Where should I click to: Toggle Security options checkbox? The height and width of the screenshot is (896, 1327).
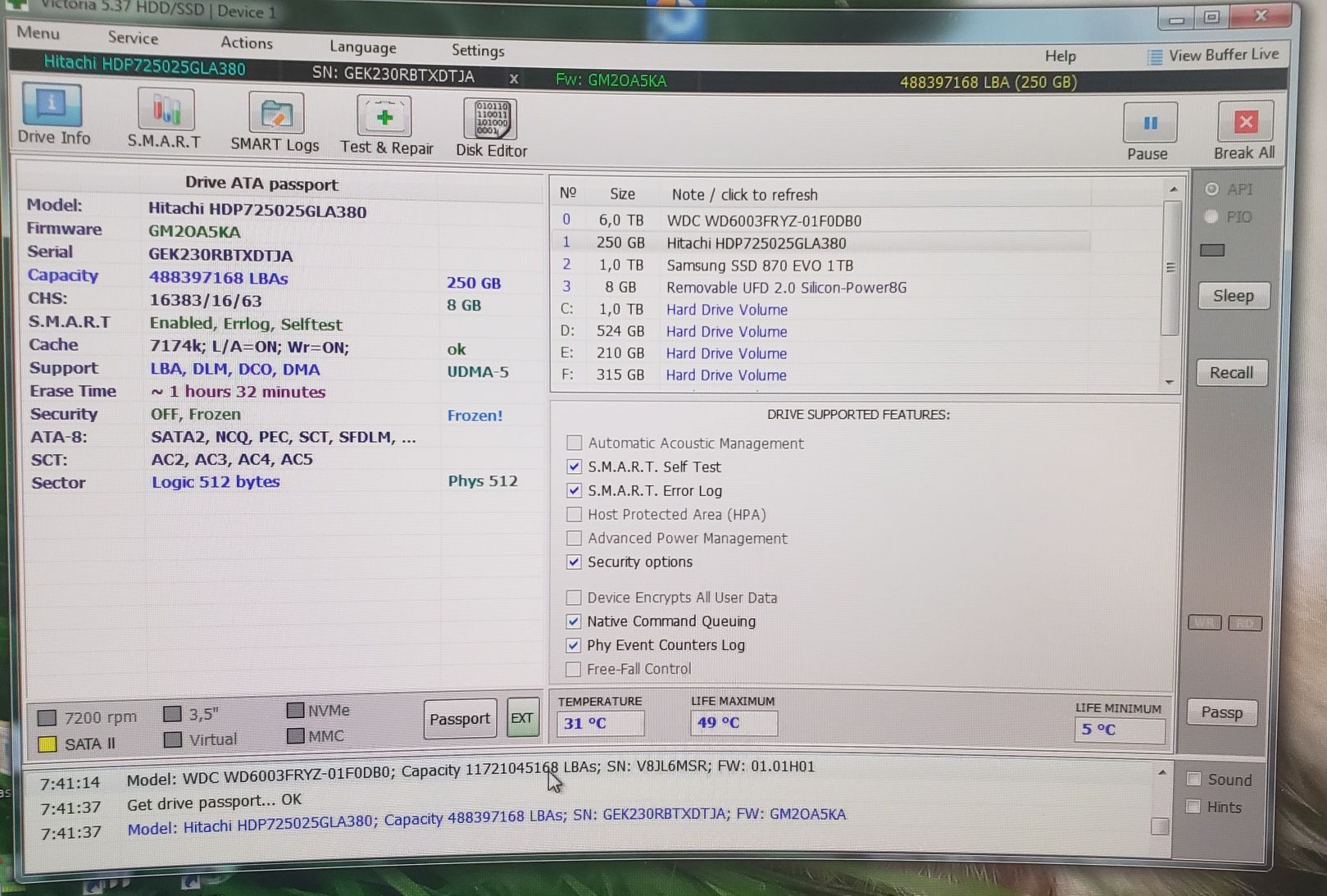[x=575, y=562]
